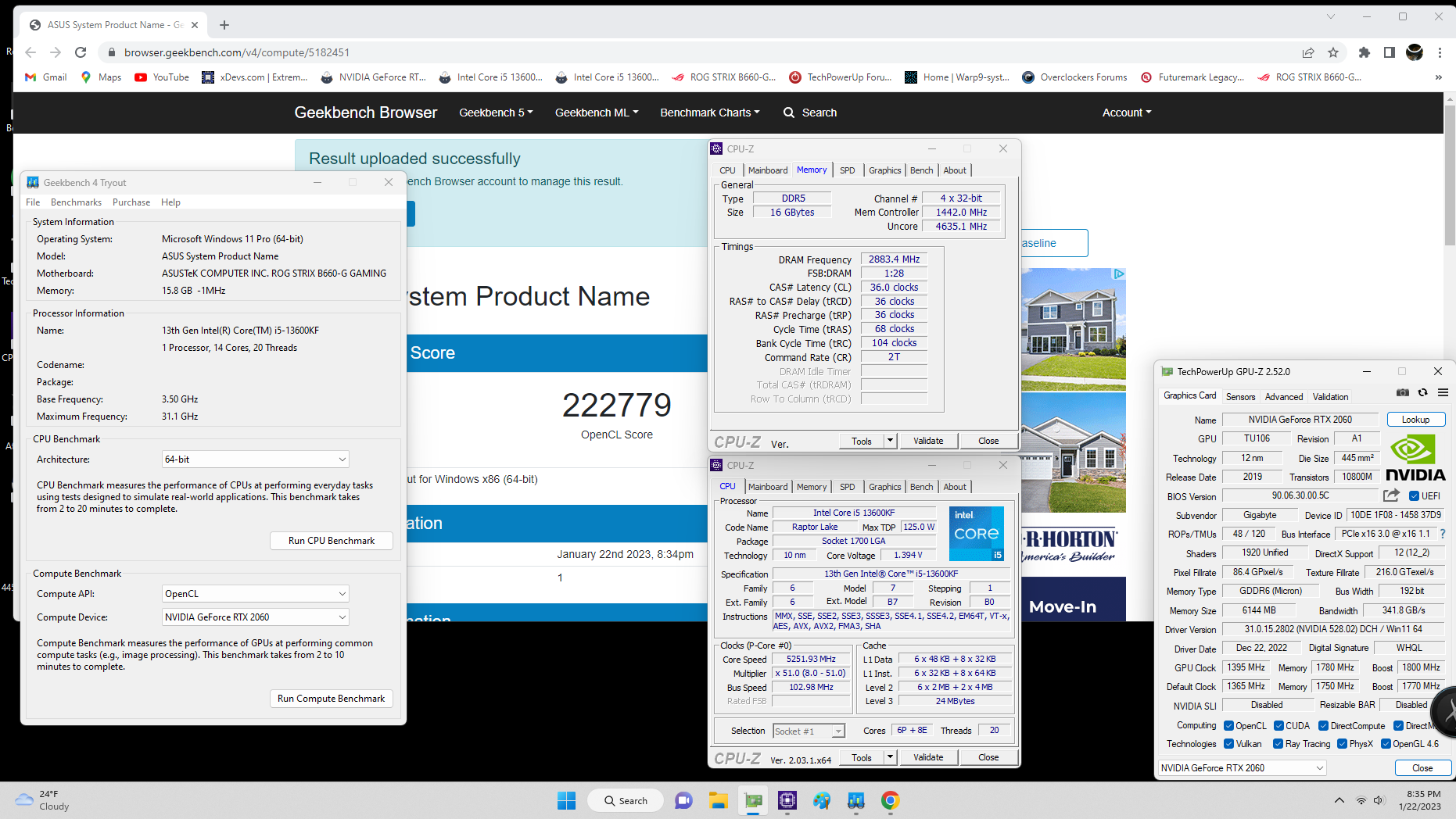Open the Compute API dropdown

pos(255,594)
